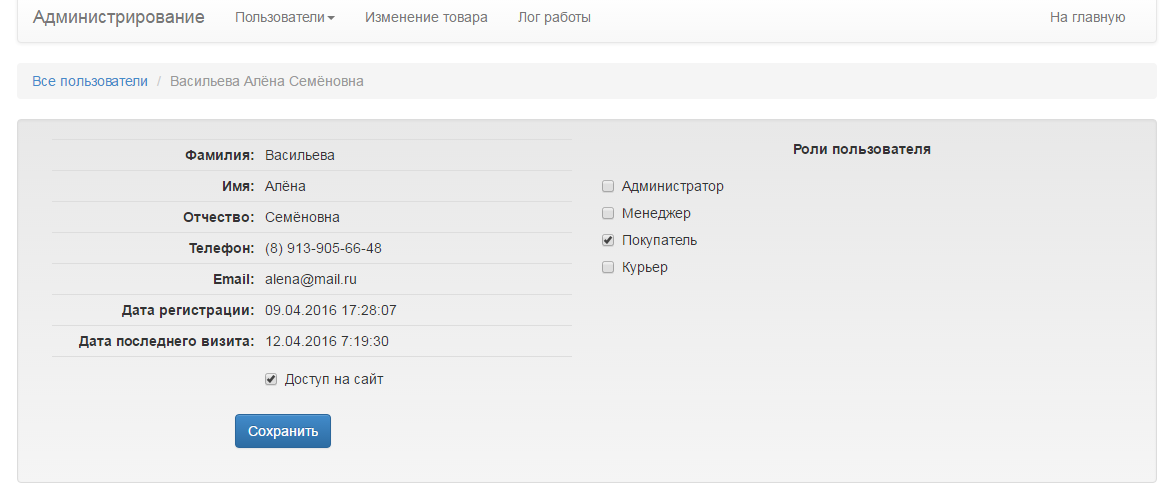The width and height of the screenshot is (1168, 501).
Task: Tick the Менеджер role checkbox
Action: click(x=608, y=214)
